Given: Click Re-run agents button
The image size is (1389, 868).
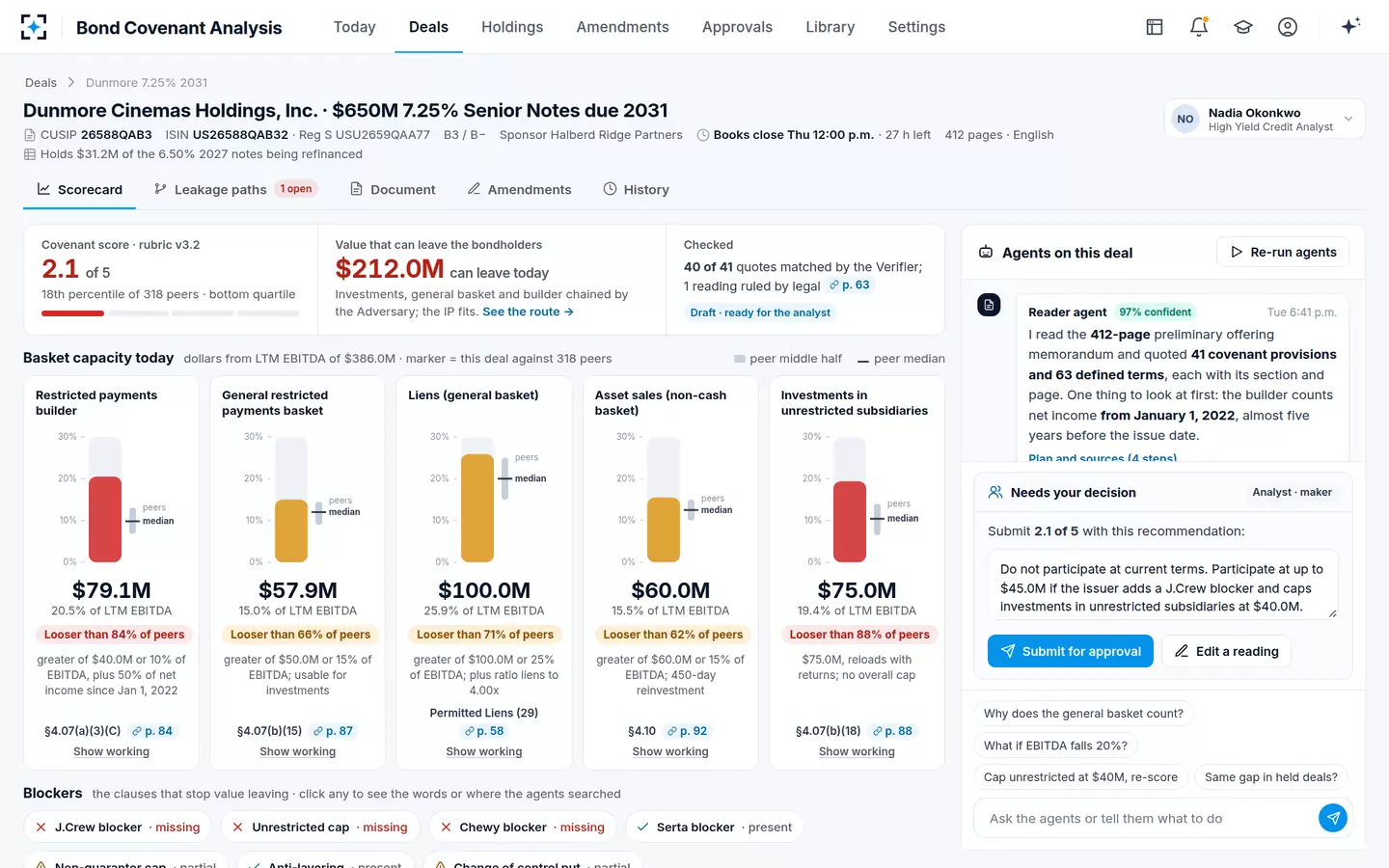Looking at the screenshot, I should pyautogui.click(x=1283, y=252).
